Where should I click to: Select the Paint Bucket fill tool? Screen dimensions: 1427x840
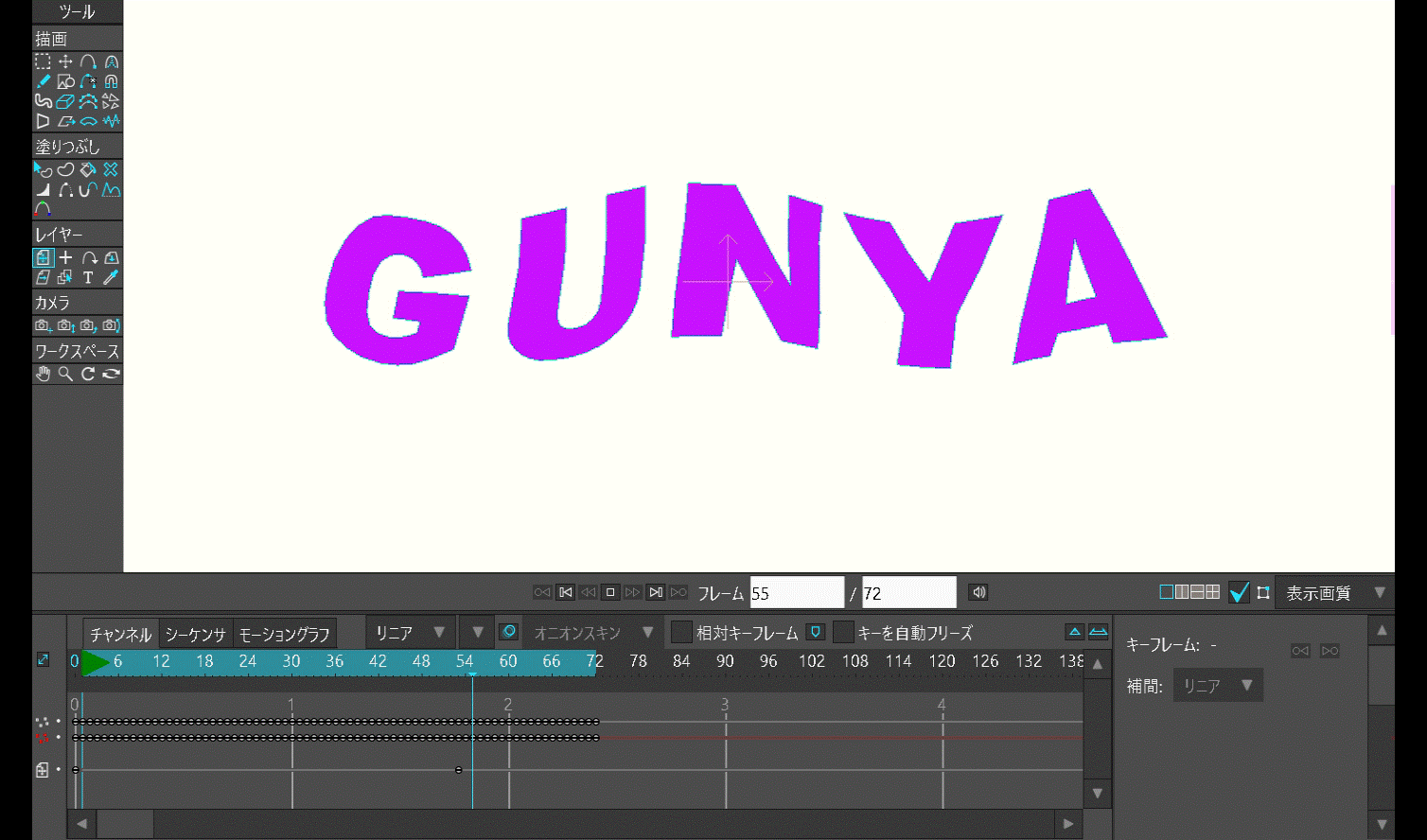(88, 169)
